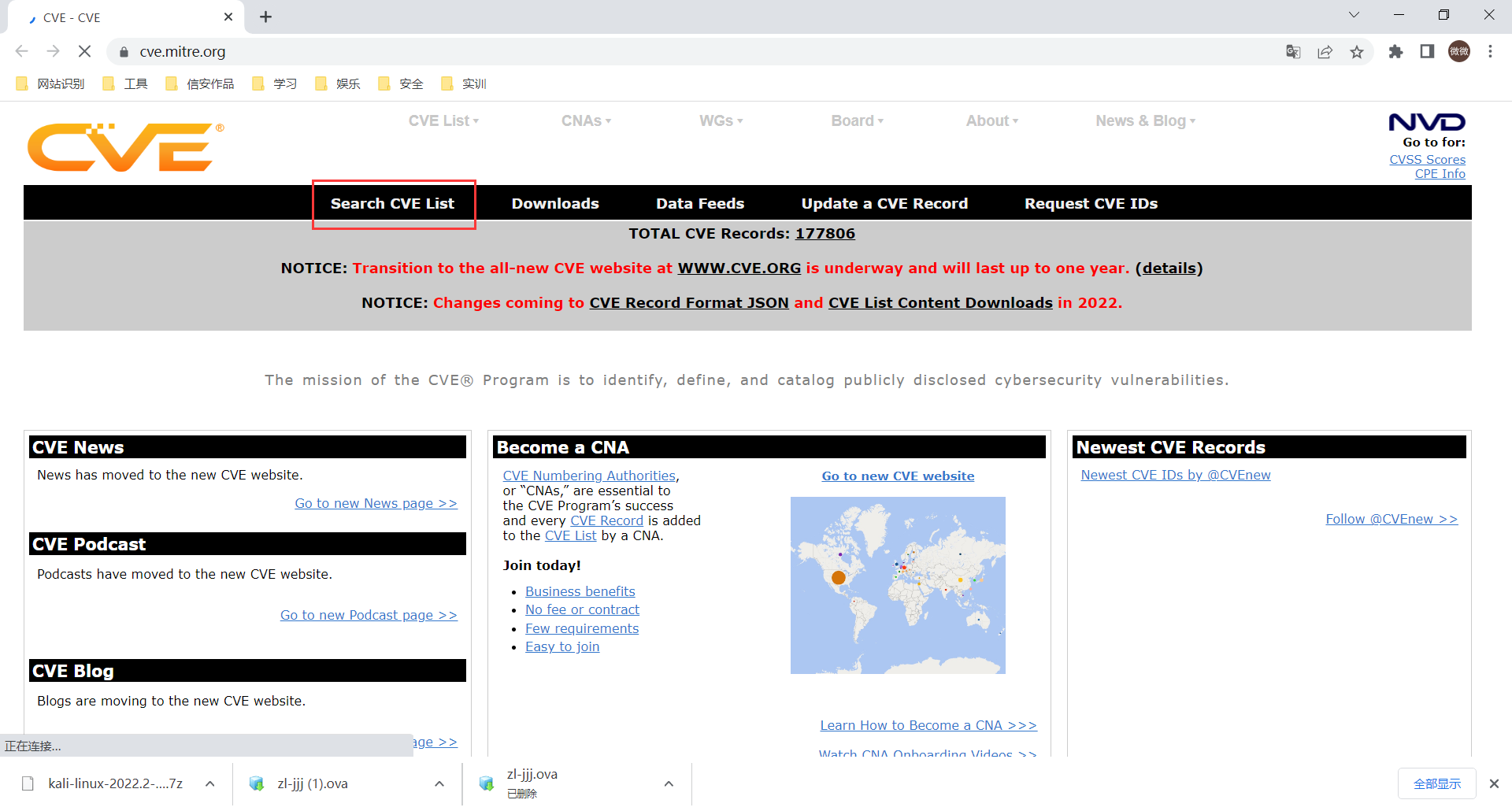The width and height of the screenshot is (1512, 811).
Task: Close the downloads bar
Action: tap(1494, 783)
